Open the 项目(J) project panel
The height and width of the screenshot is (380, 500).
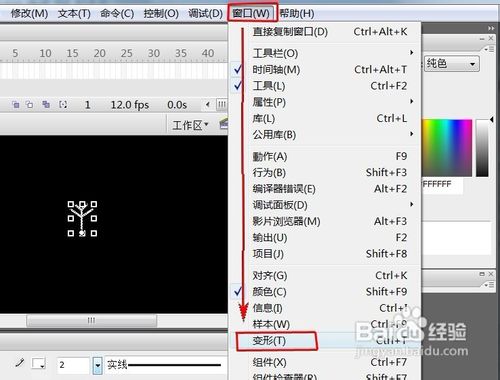(325, 254)
